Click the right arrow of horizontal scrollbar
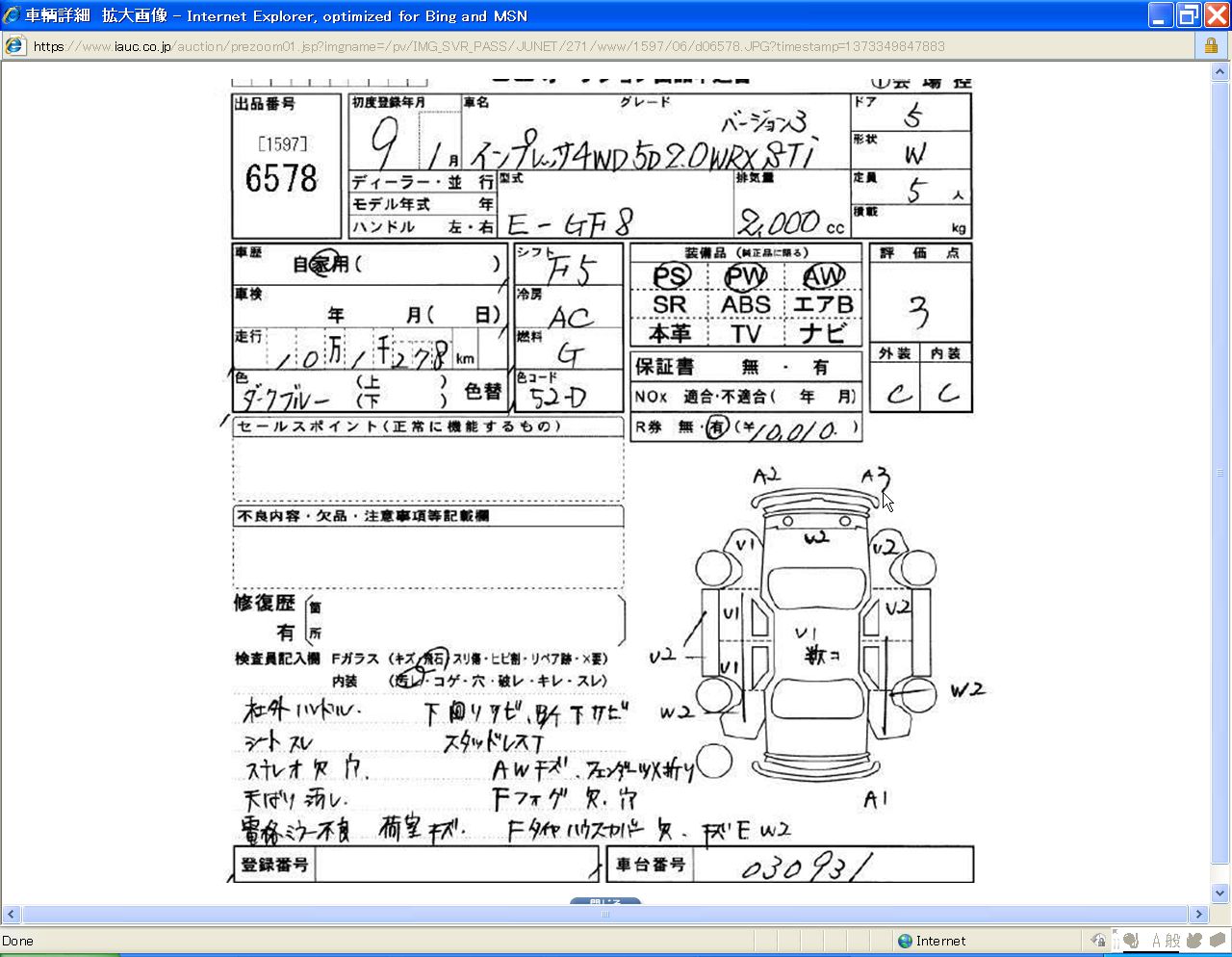Viewport: 1232px width, 957px height. coord(1199,914)
